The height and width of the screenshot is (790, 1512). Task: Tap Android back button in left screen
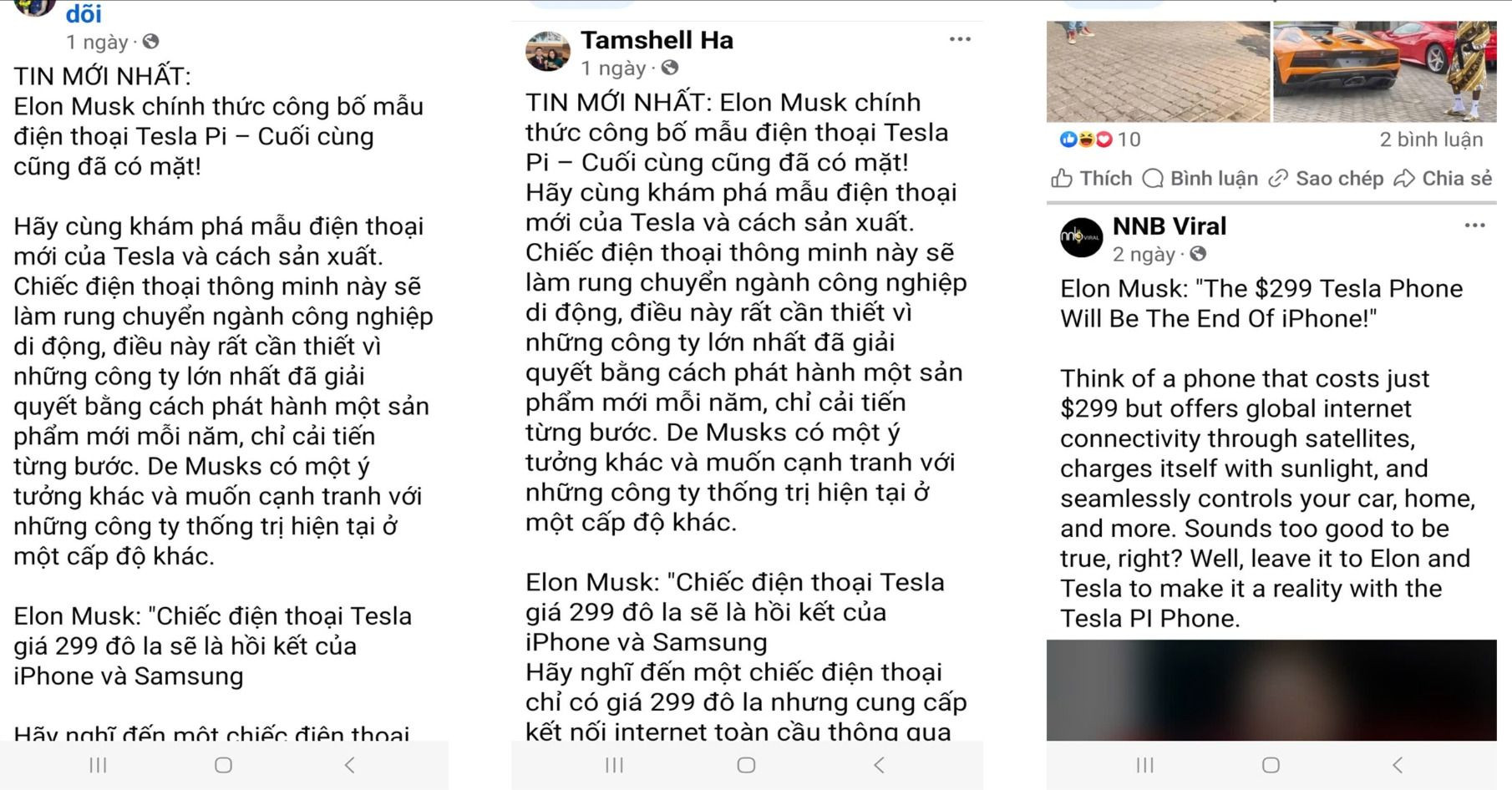pyautogui.click(x=350, y=765)
